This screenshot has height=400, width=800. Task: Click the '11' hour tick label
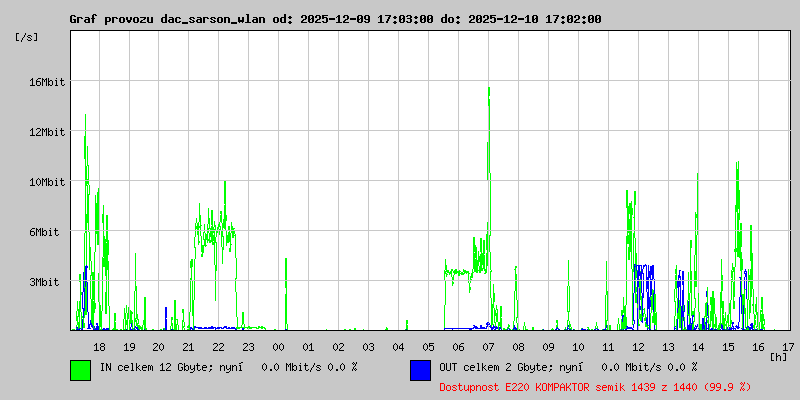[x=608, y=347]
